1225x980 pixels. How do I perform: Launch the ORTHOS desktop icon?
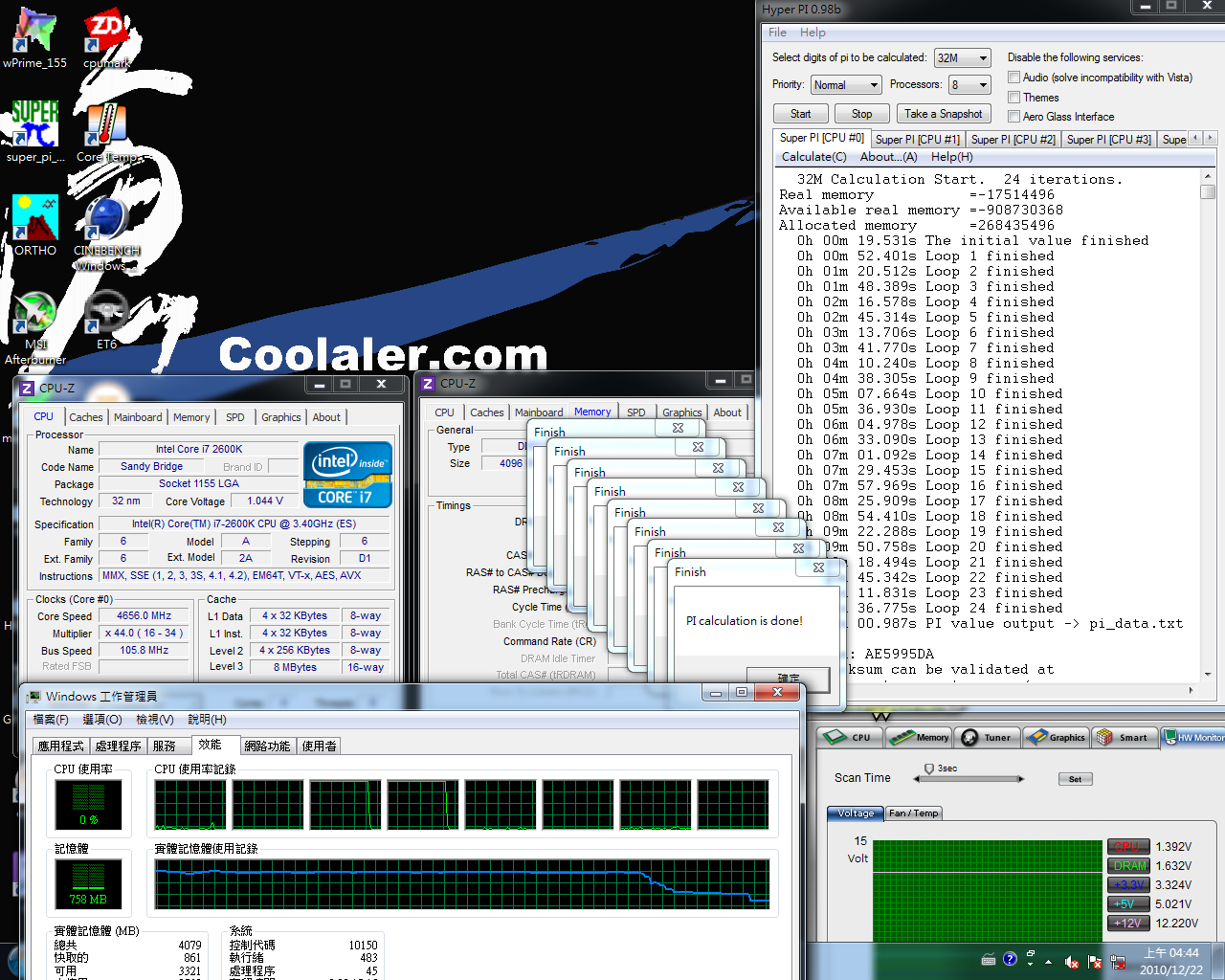click(35, 226)
